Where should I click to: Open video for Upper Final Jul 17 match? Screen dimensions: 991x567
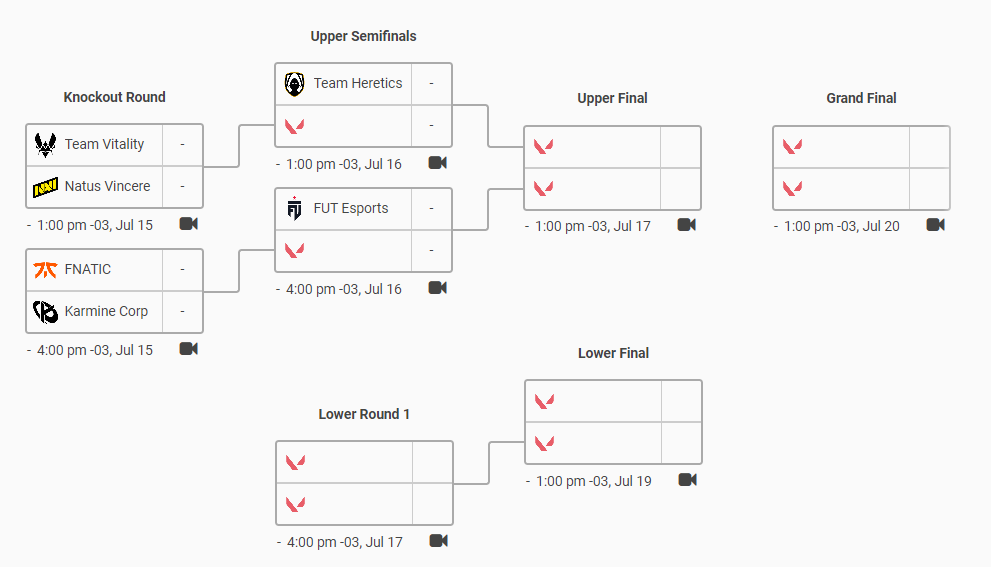(x=686, y=225)
